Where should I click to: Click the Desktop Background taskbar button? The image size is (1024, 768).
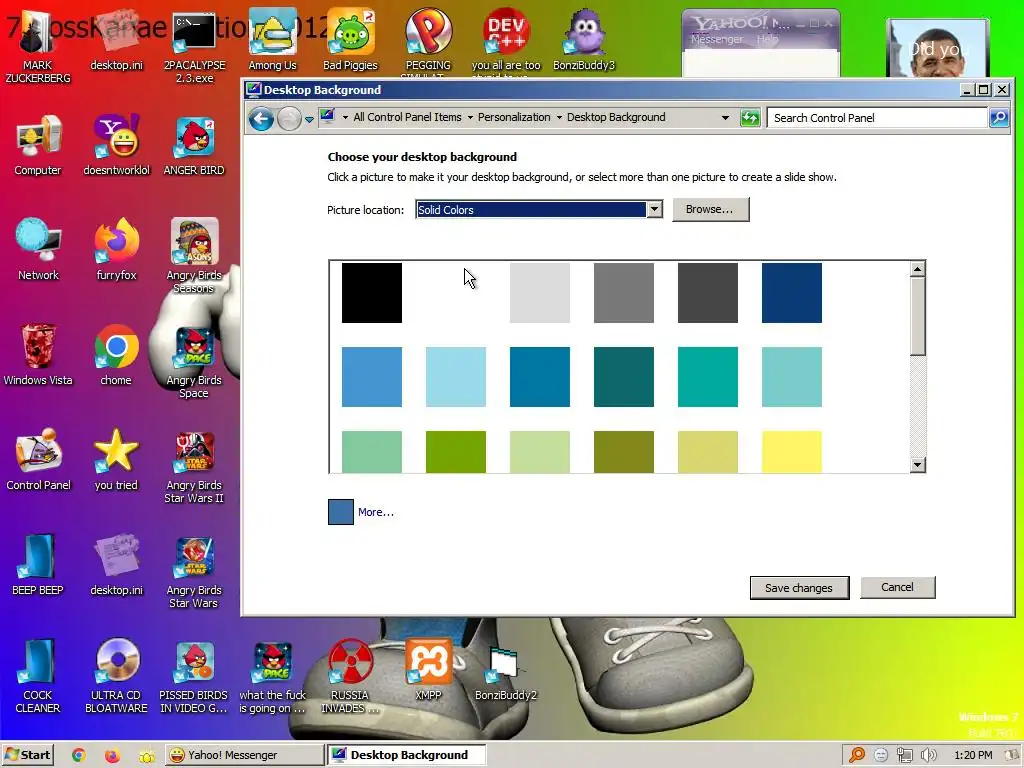pyautogui.click(x=406, y=755)
